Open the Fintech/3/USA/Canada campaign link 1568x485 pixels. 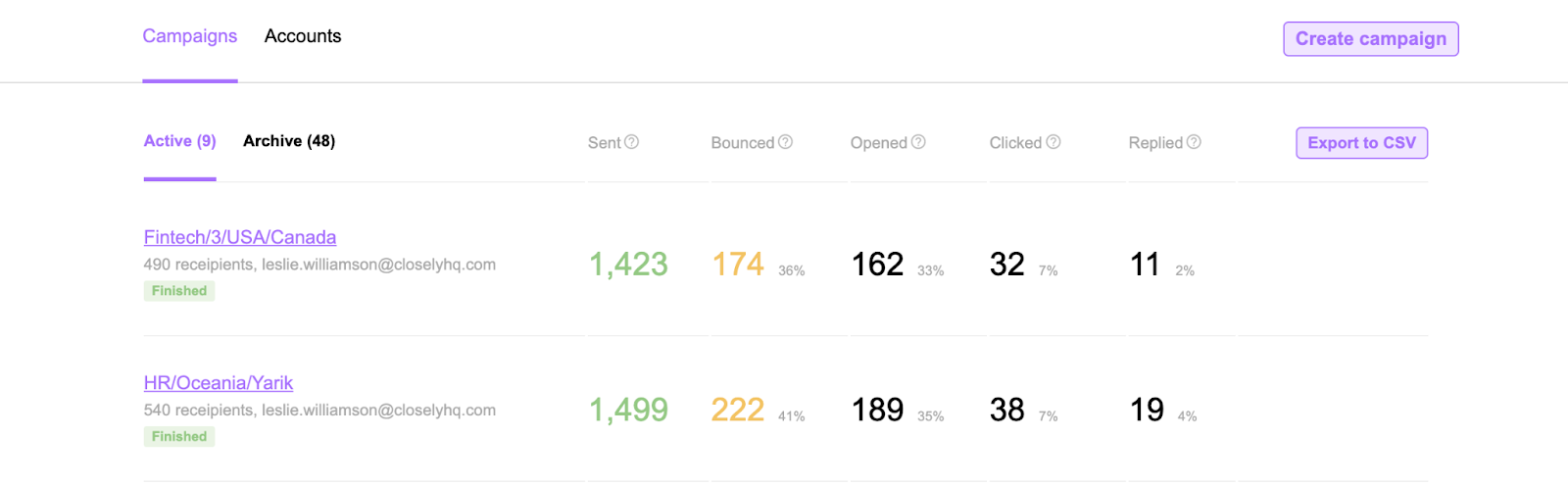click(x=240, y=237)
